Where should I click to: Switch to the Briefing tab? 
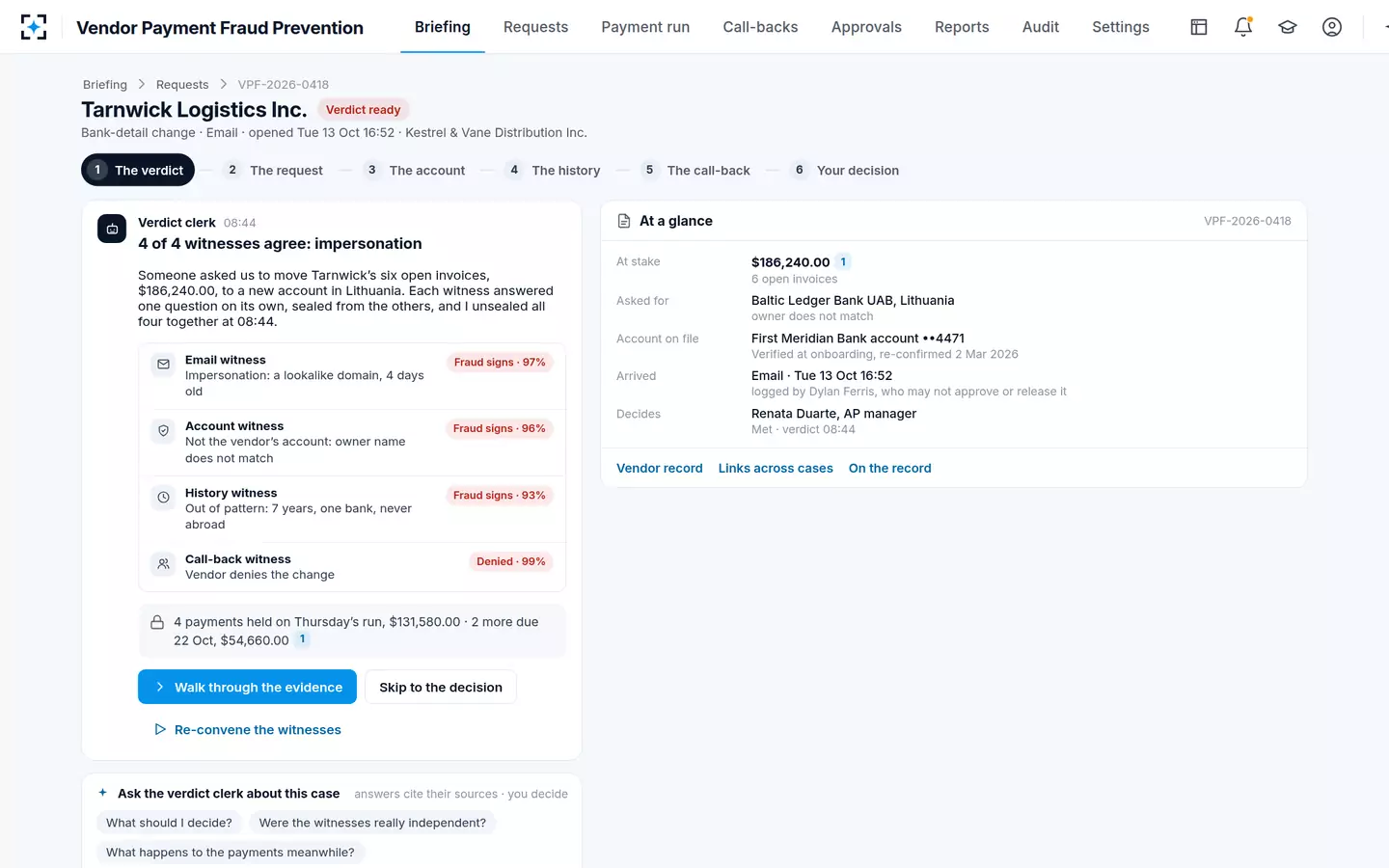(x=443, y=27)
